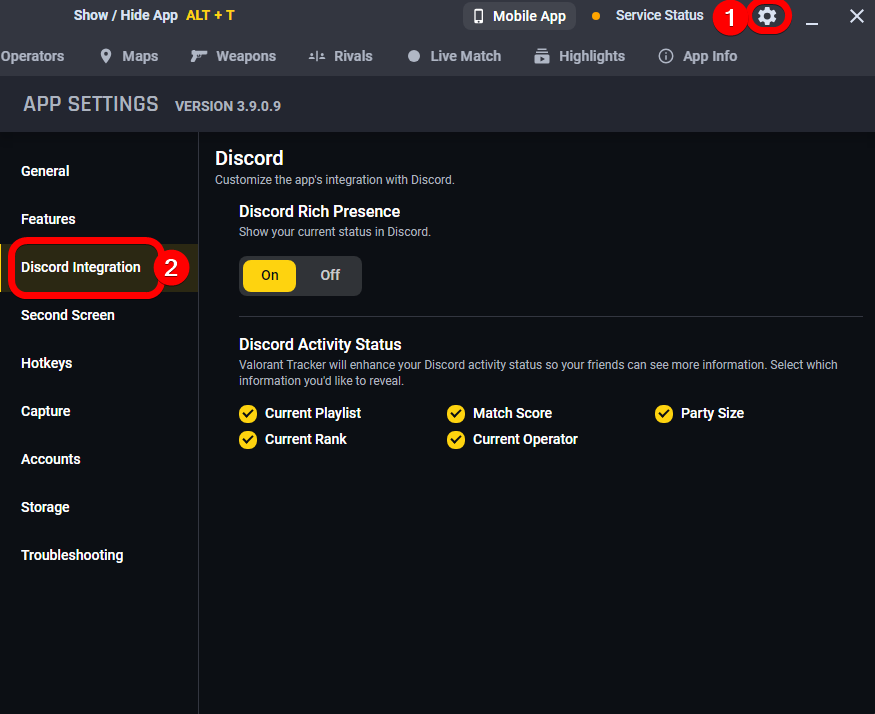Close the tracker app window
This screenshot has width=875, height=714.
(x=857, y=16)
